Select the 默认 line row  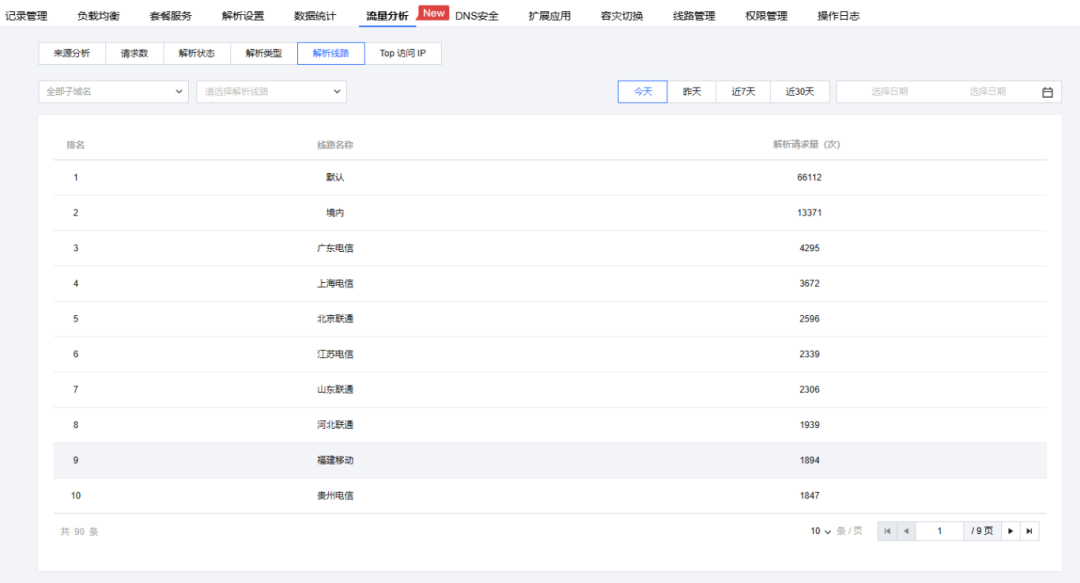(x=550, y=178)
